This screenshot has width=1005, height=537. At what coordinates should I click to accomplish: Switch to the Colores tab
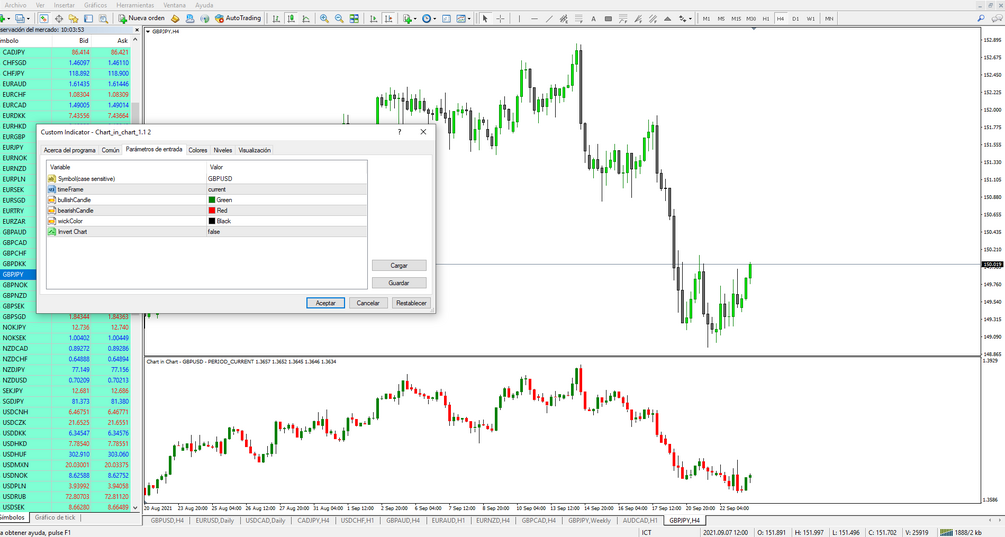tap(197, 150)
